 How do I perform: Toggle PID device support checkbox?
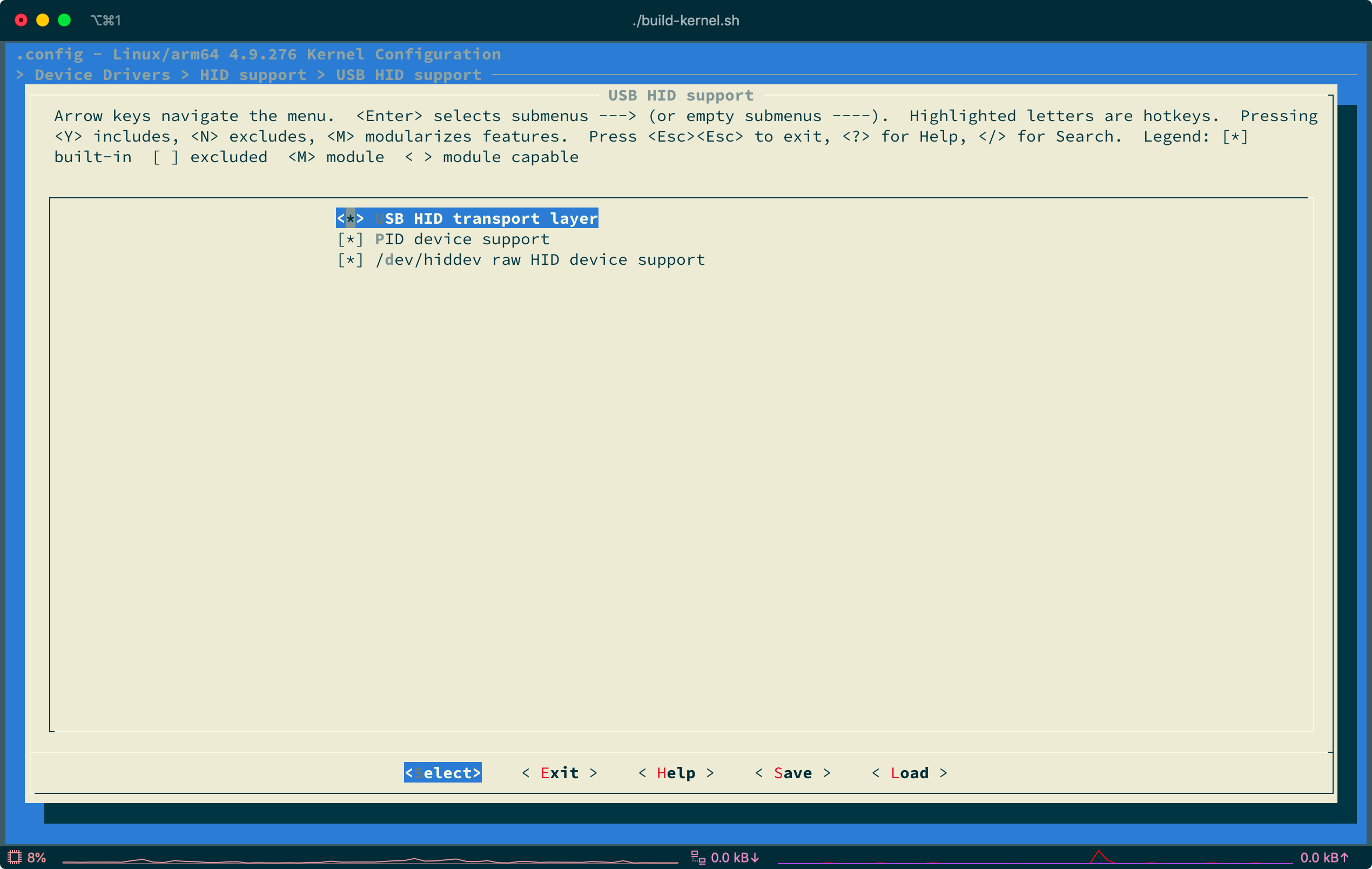click(443, 239)
